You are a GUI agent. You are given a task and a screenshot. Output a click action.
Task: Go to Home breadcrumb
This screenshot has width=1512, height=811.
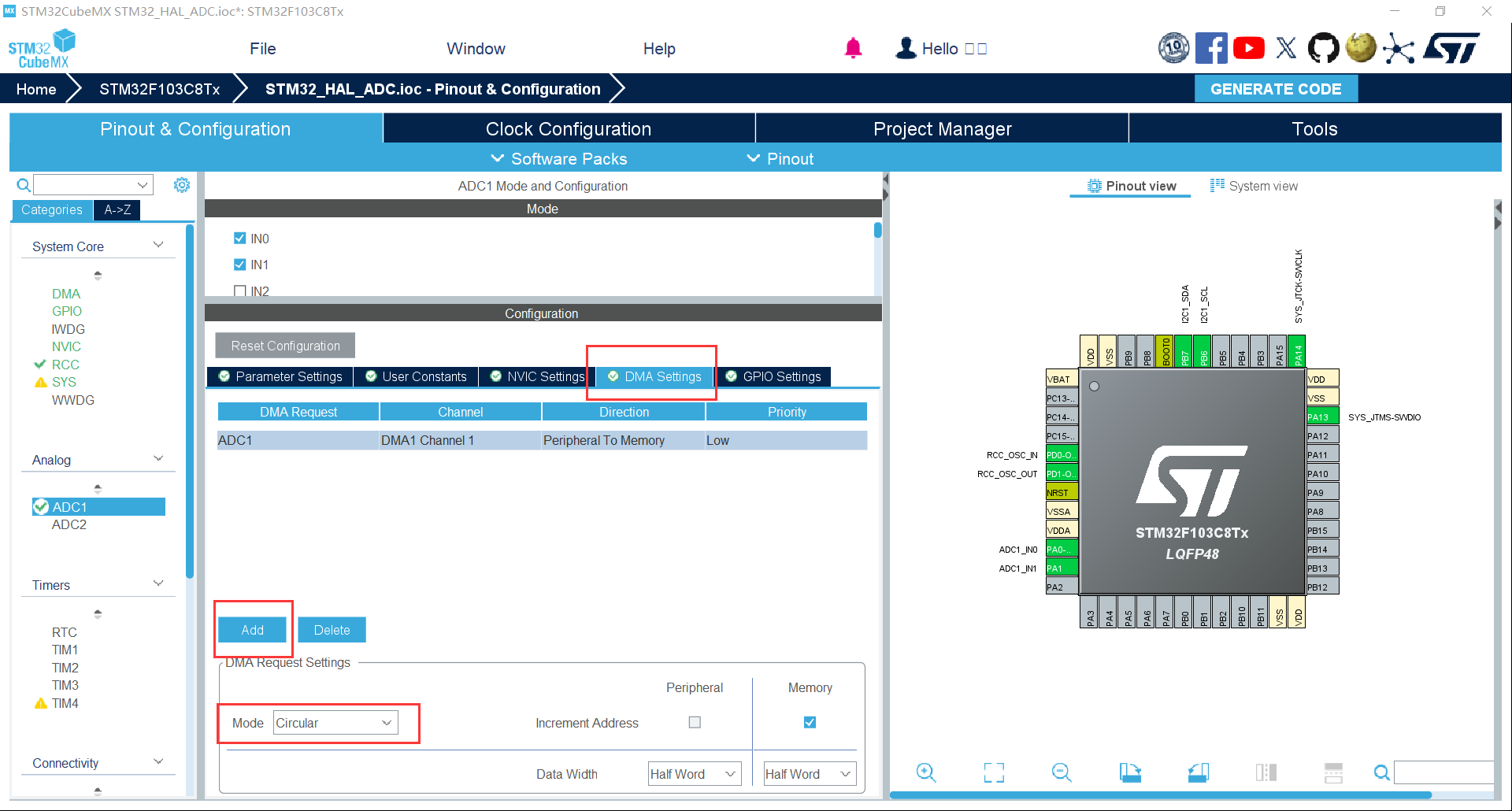[x=36, y=89]
